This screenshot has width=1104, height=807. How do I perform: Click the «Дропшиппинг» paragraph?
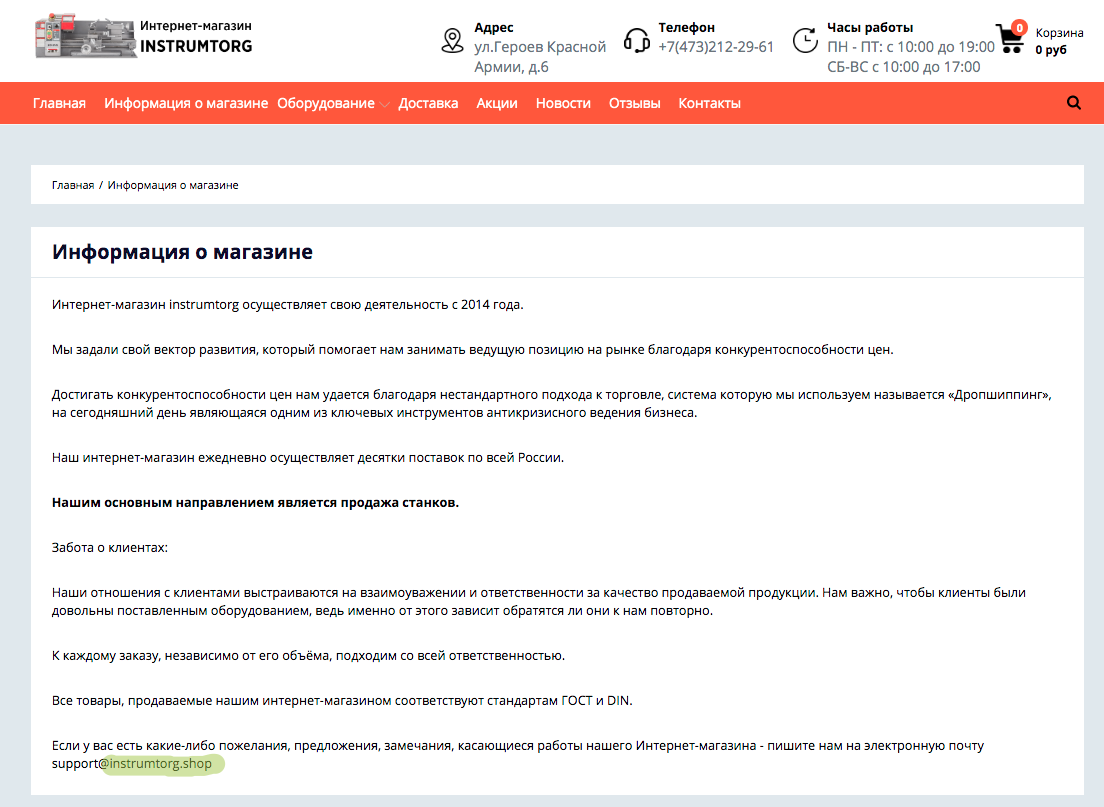[x=551, y=404]
